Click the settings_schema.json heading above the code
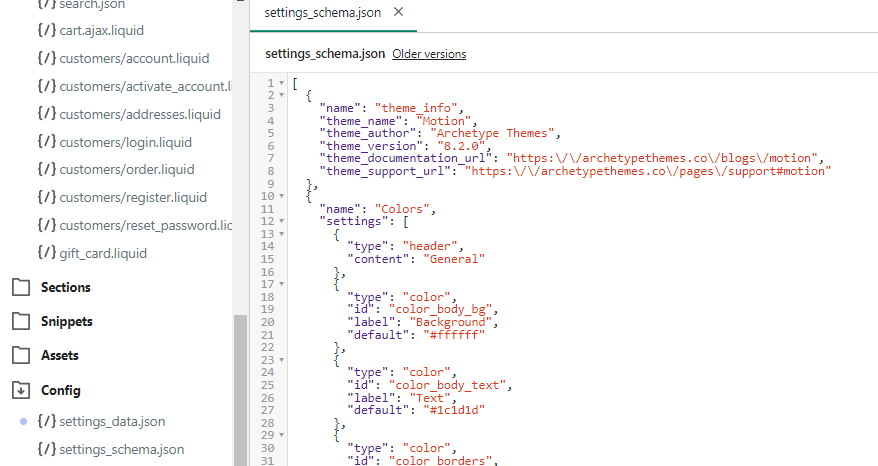 325,54
